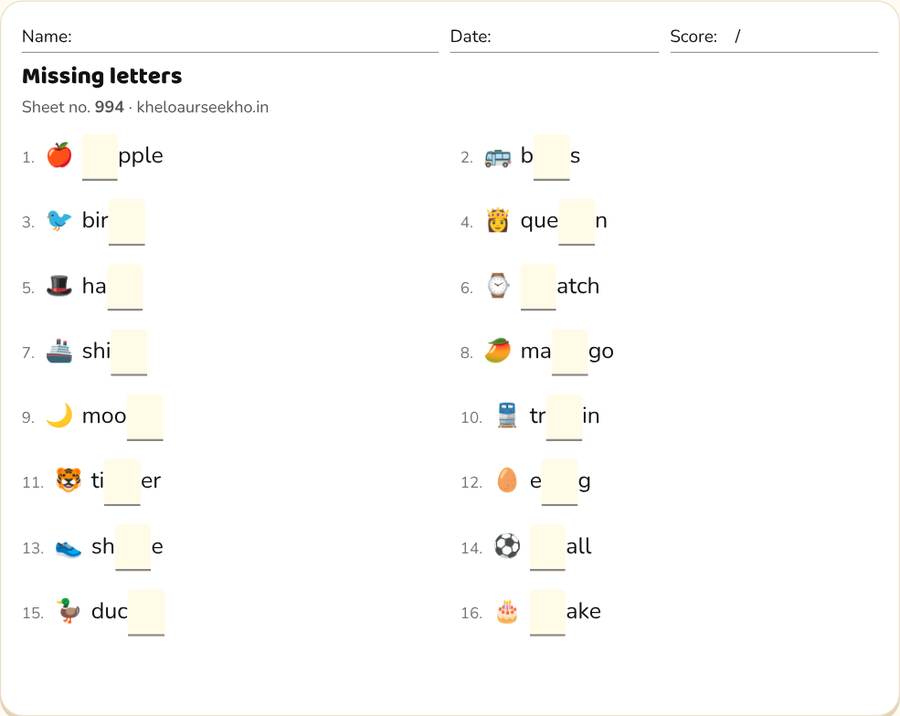
Task: Click the blue shoe emoji
Action: (x=68, y=548)
